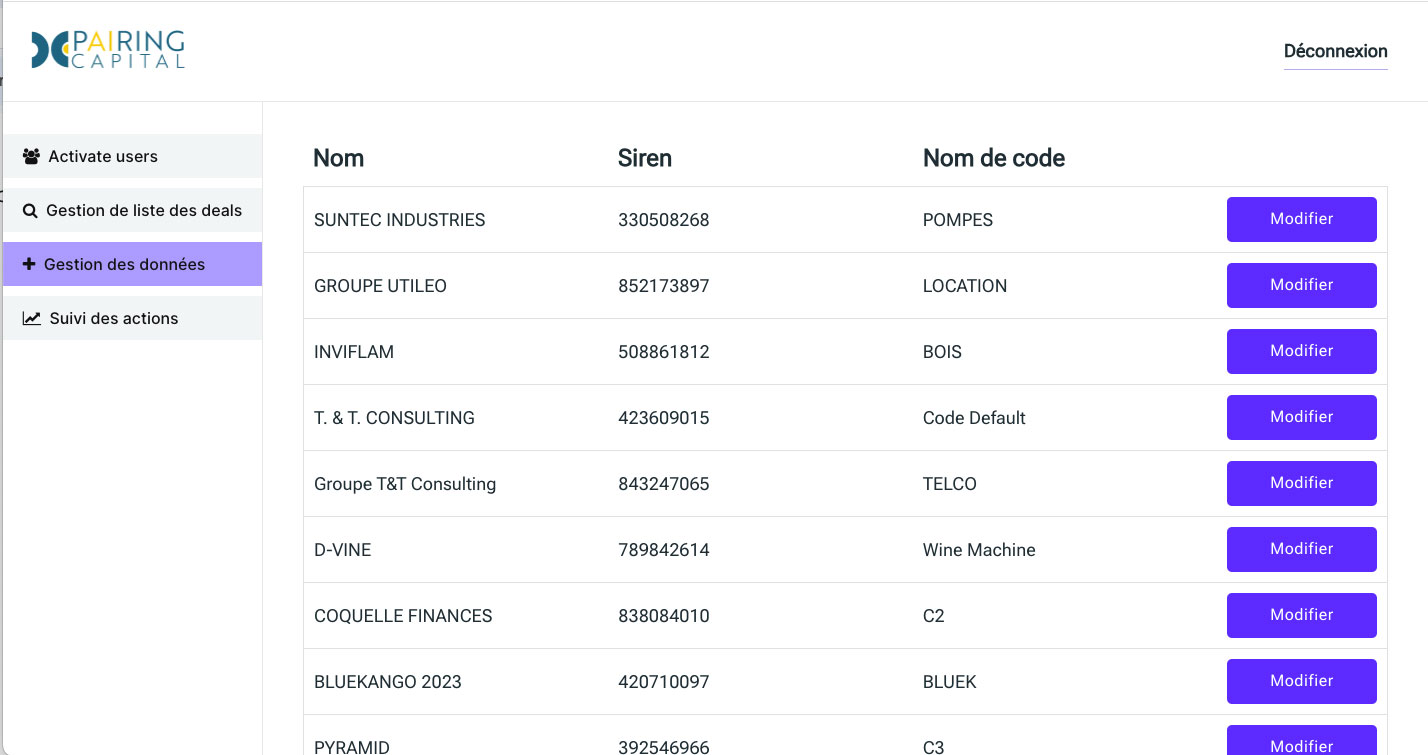Click the chart icon beside Suivi des actions

pyautogui.click(x=32, y=318)
